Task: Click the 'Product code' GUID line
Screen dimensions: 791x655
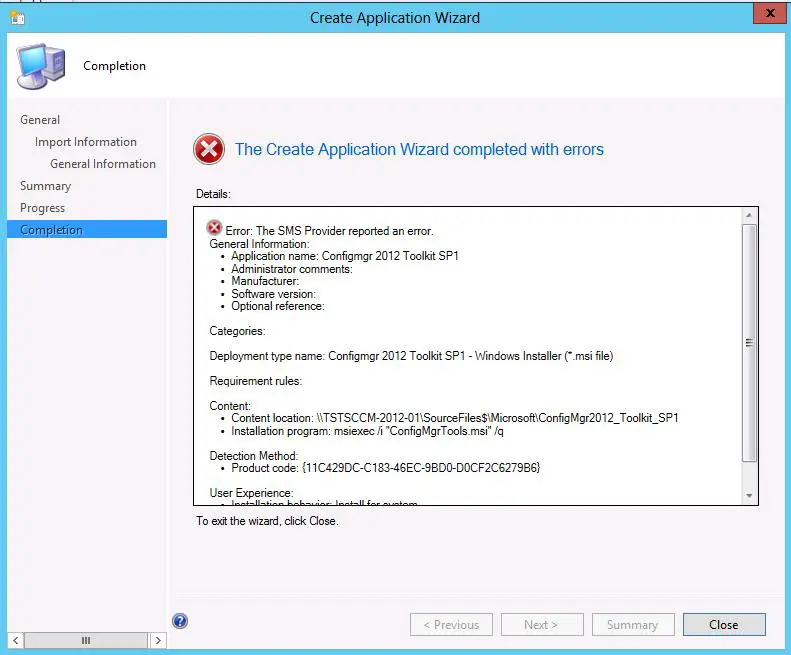Action: tap(385, 468)
